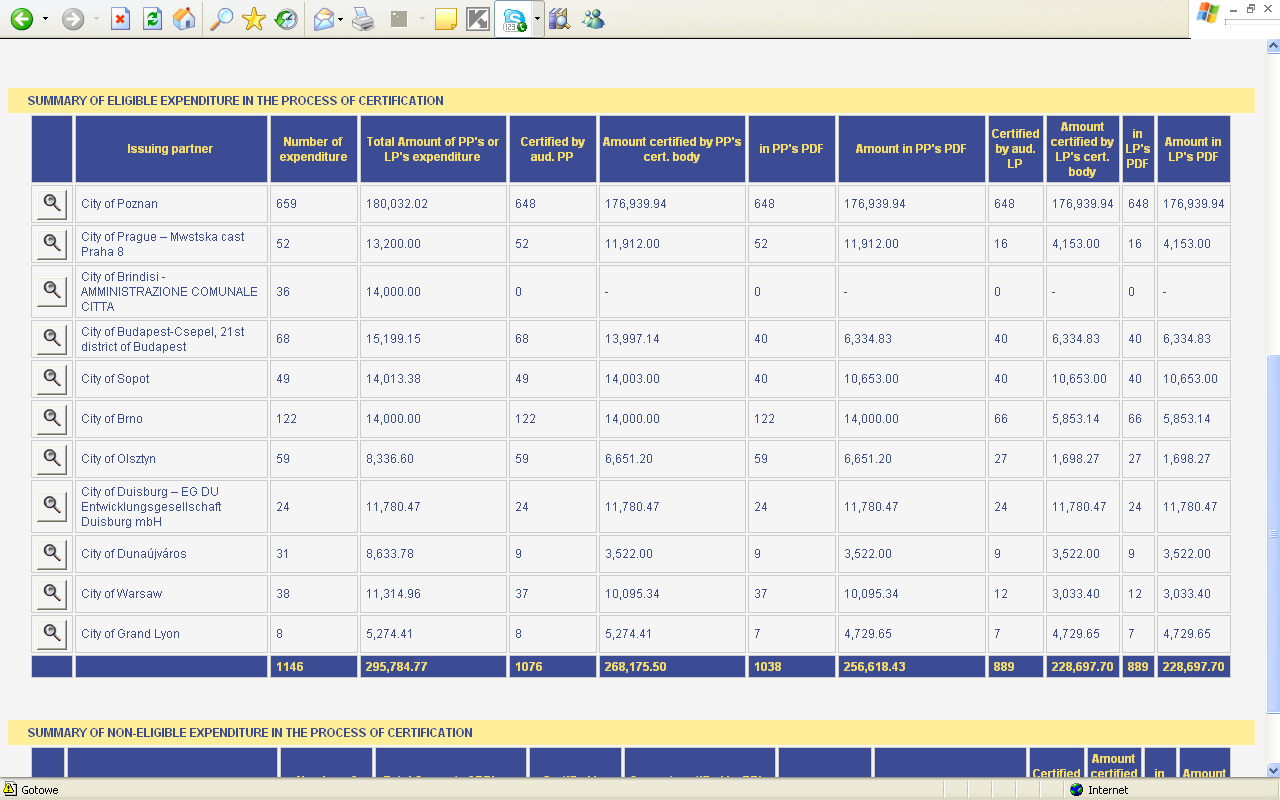1280x800 pixels.
Task: View details for City of Brindisi row
Action: coord(51,289)
